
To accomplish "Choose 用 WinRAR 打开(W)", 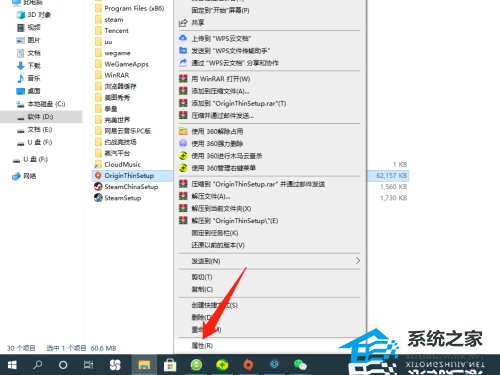I will point(215,79).
